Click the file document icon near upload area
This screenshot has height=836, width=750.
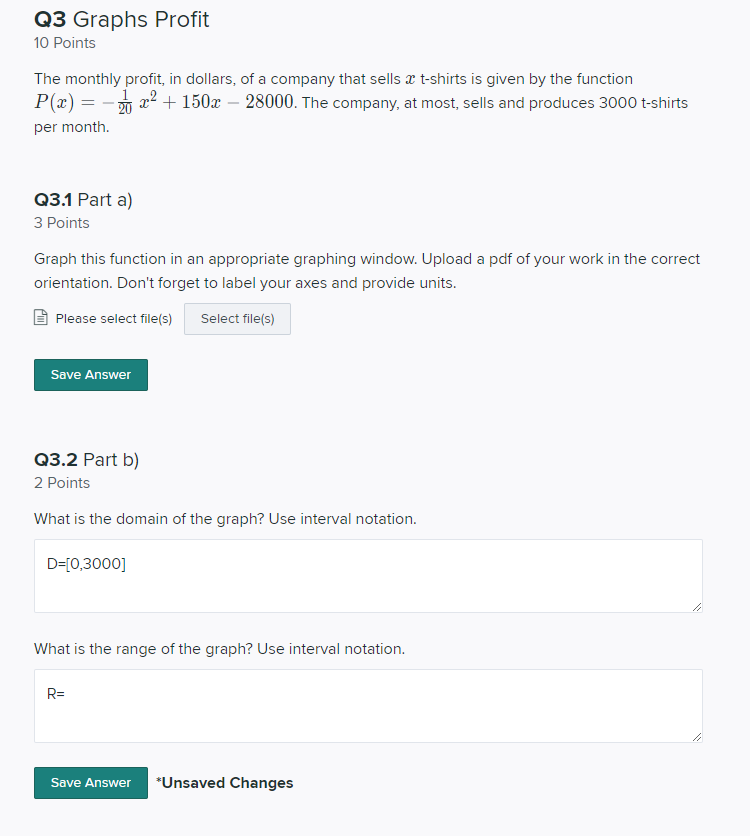pos(40,318)
